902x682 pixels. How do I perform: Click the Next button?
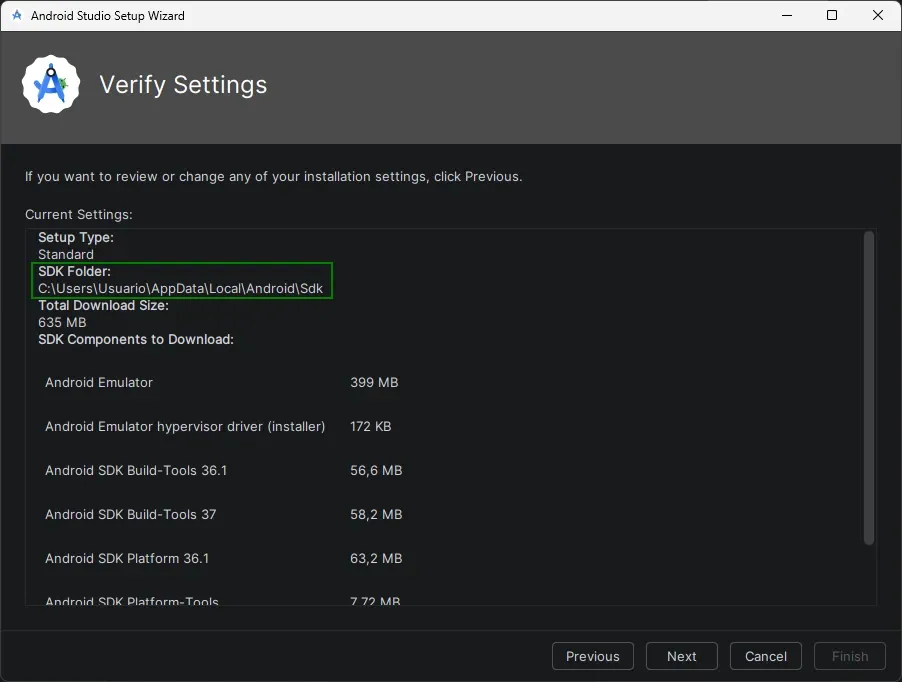[x=682, y=656]
